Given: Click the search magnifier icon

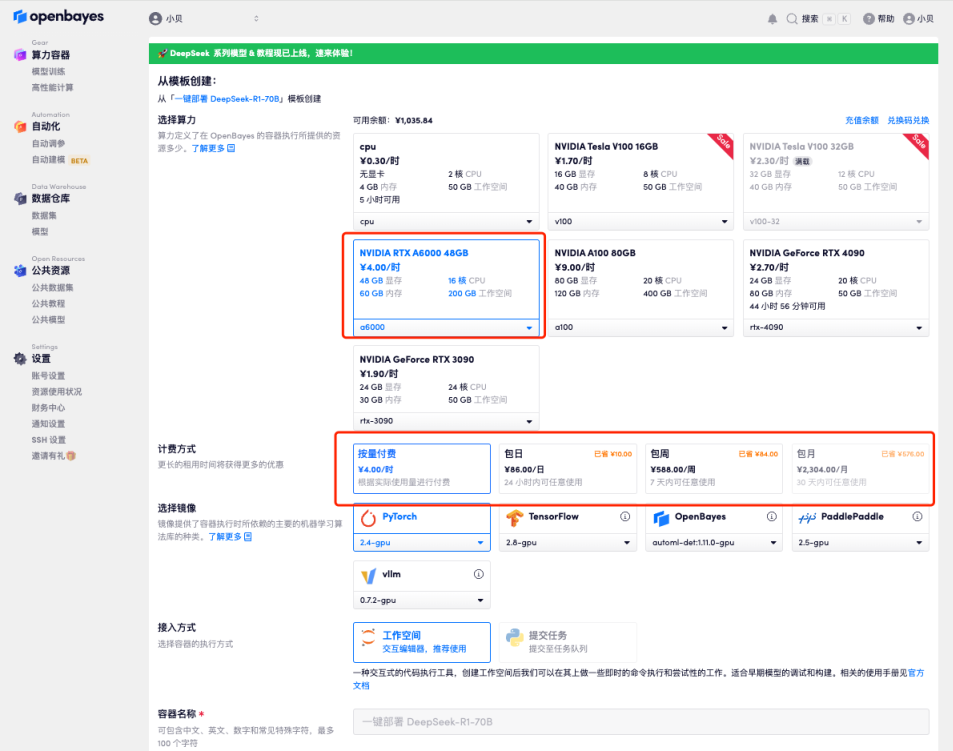Looking at the screenshot, I should coord(792,19).
